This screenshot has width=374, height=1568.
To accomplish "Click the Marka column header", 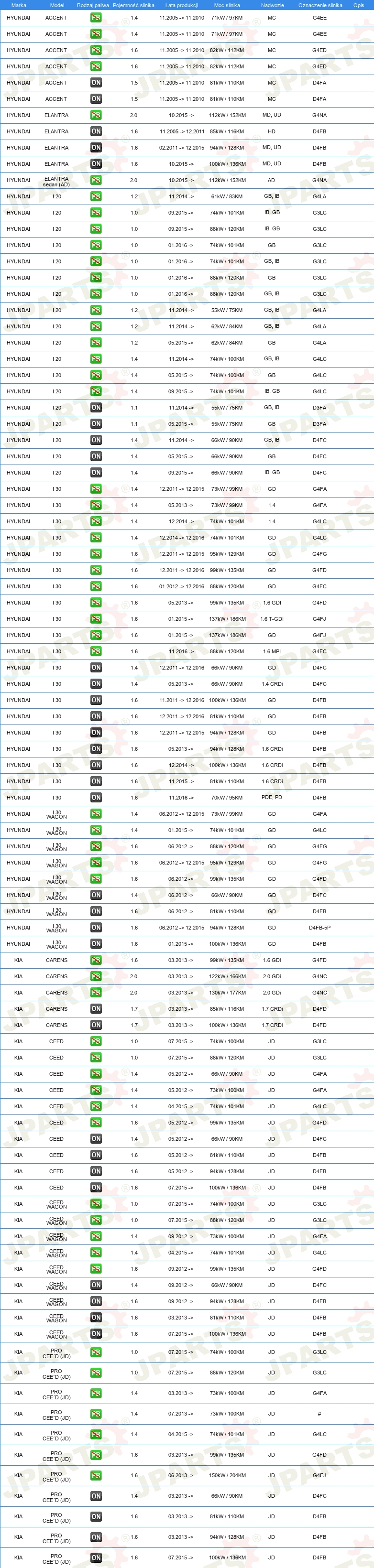I will pyautogui.click(x=18, y=5).
